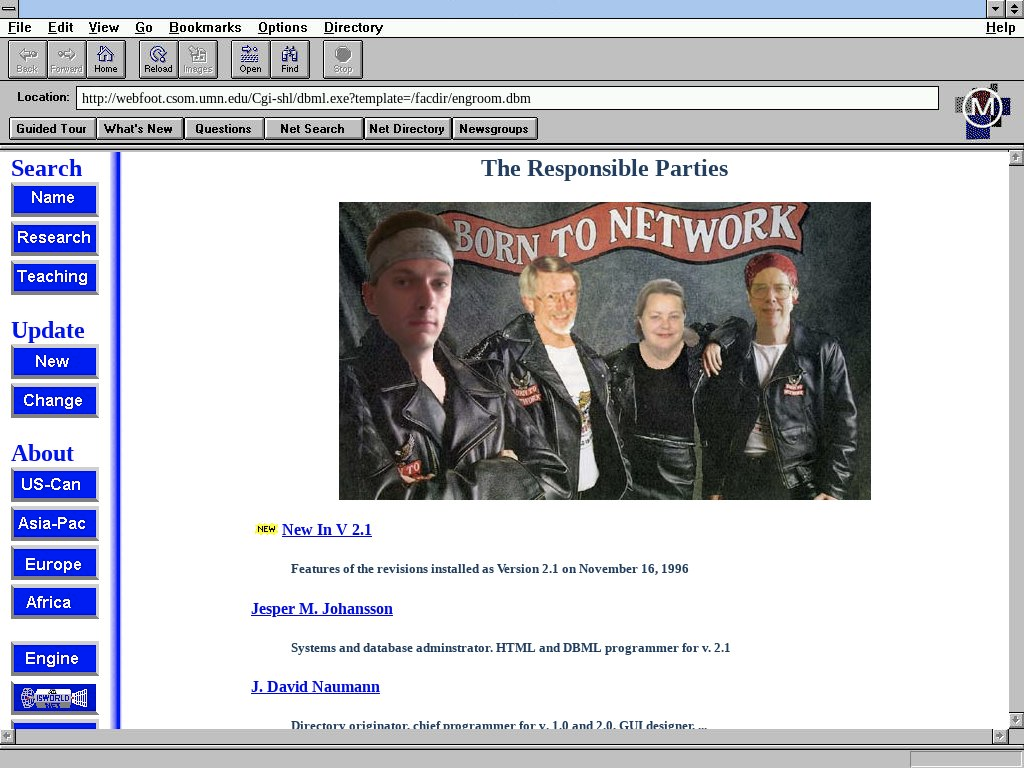This screenshot has height=768, width=1024.
Task: Click the Born To Network group photo
Action: pos(604,351)
